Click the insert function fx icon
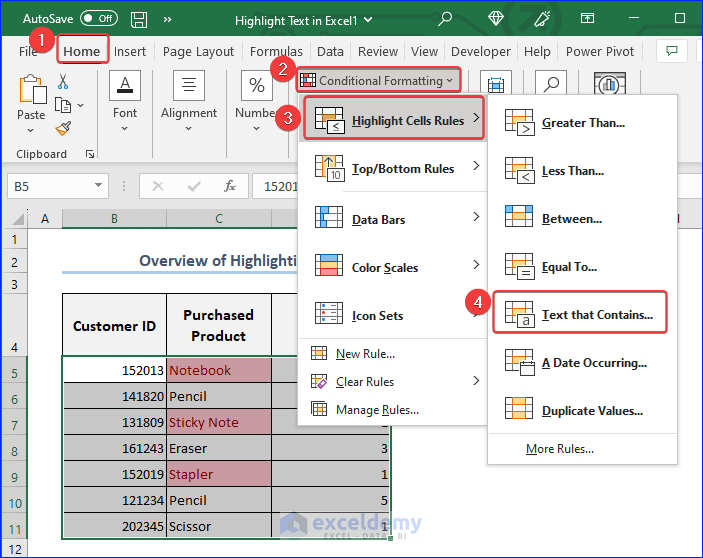Viewport: 703px width, 558px height. click(229, 186)
